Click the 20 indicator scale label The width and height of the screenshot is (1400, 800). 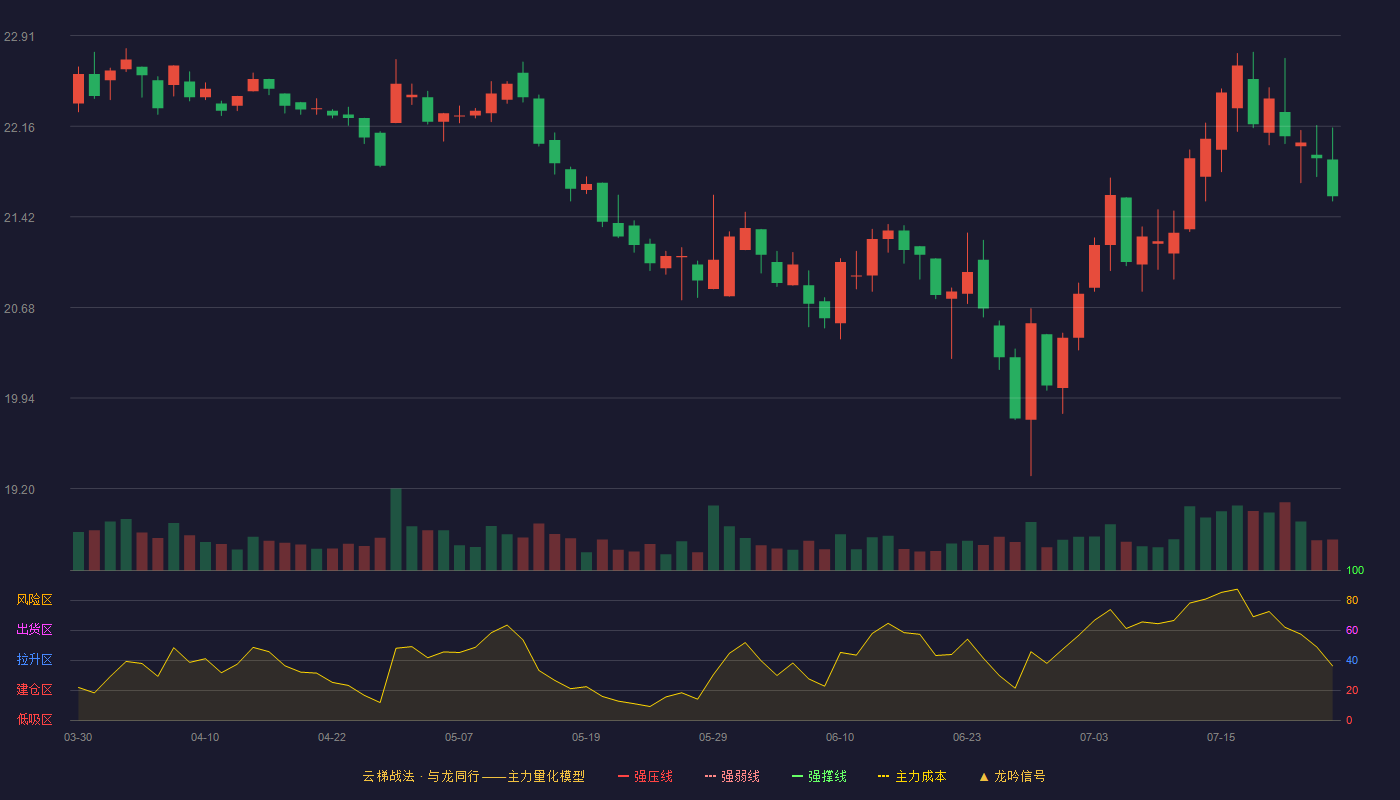1352,690
